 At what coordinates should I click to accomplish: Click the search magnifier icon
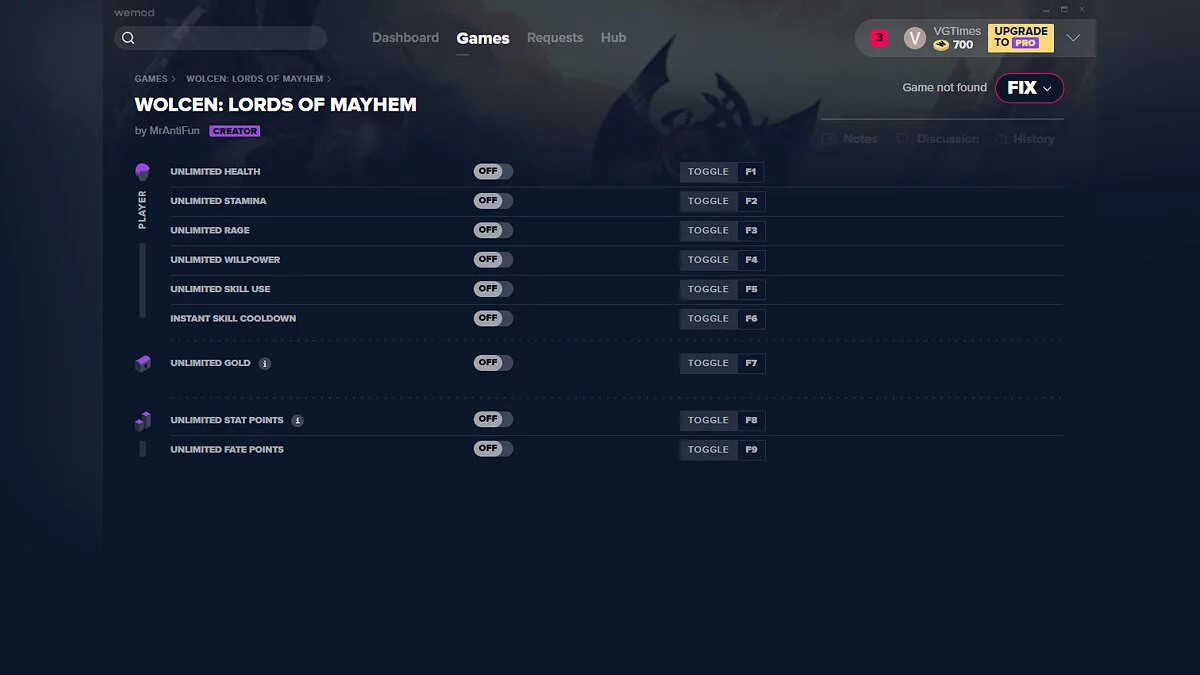click(x=128, y=38)
